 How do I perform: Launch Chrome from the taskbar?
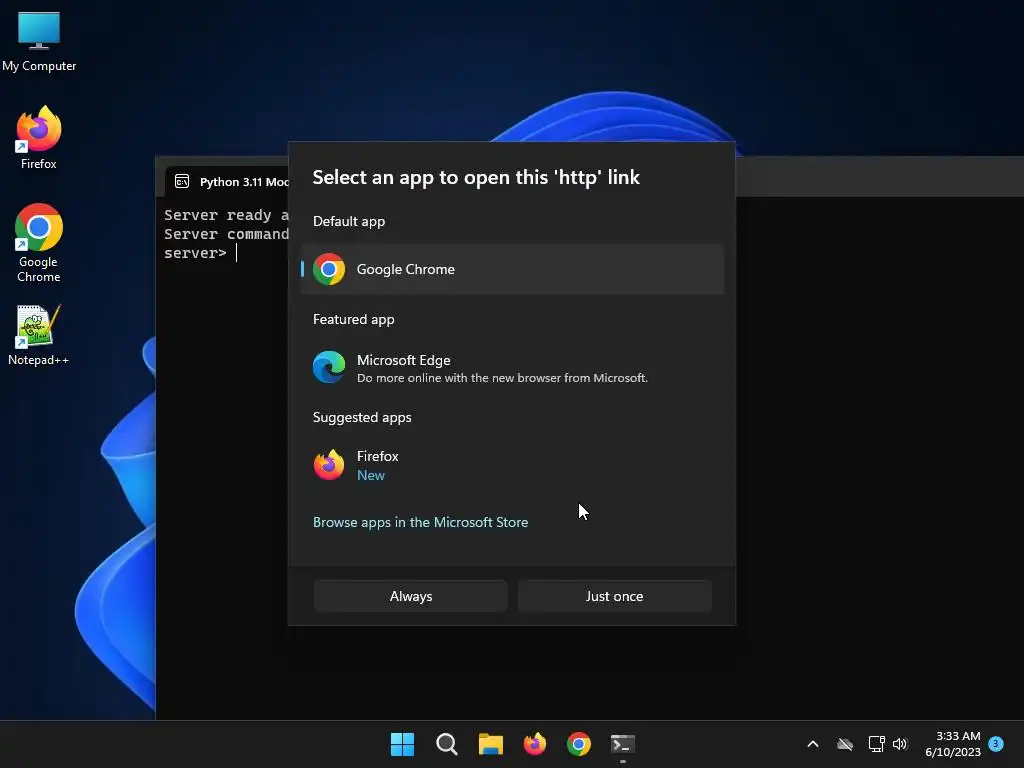point(579,744)
